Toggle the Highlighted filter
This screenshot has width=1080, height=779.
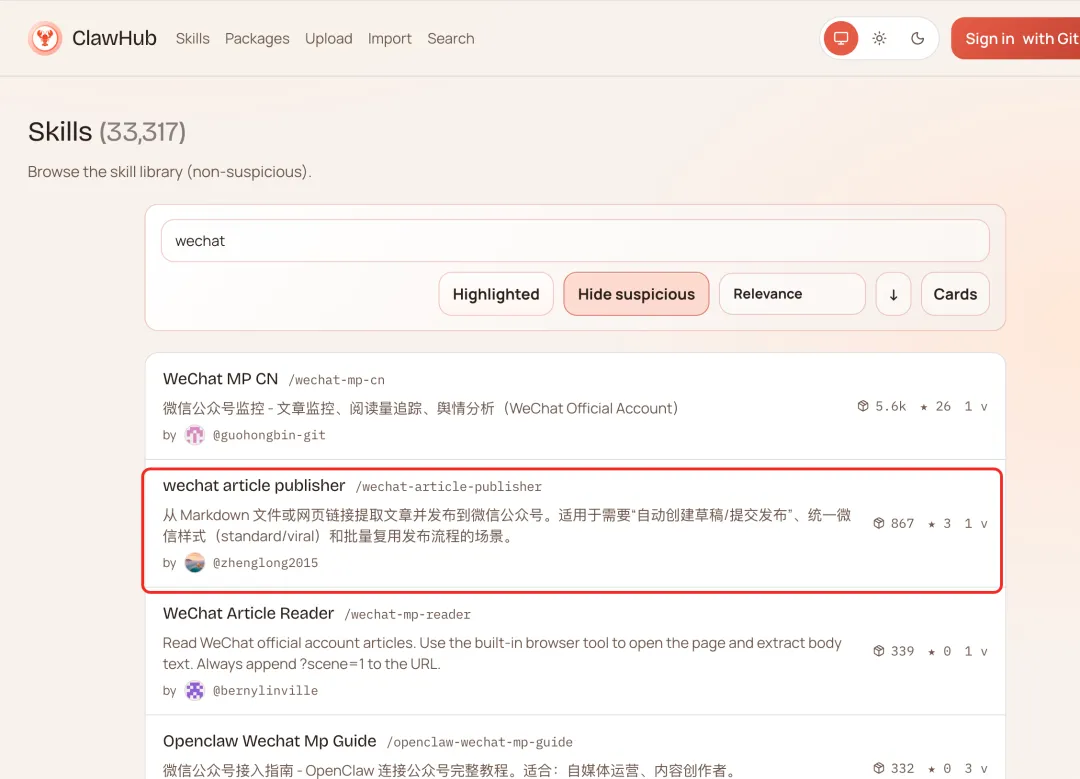tap(496, 294)
